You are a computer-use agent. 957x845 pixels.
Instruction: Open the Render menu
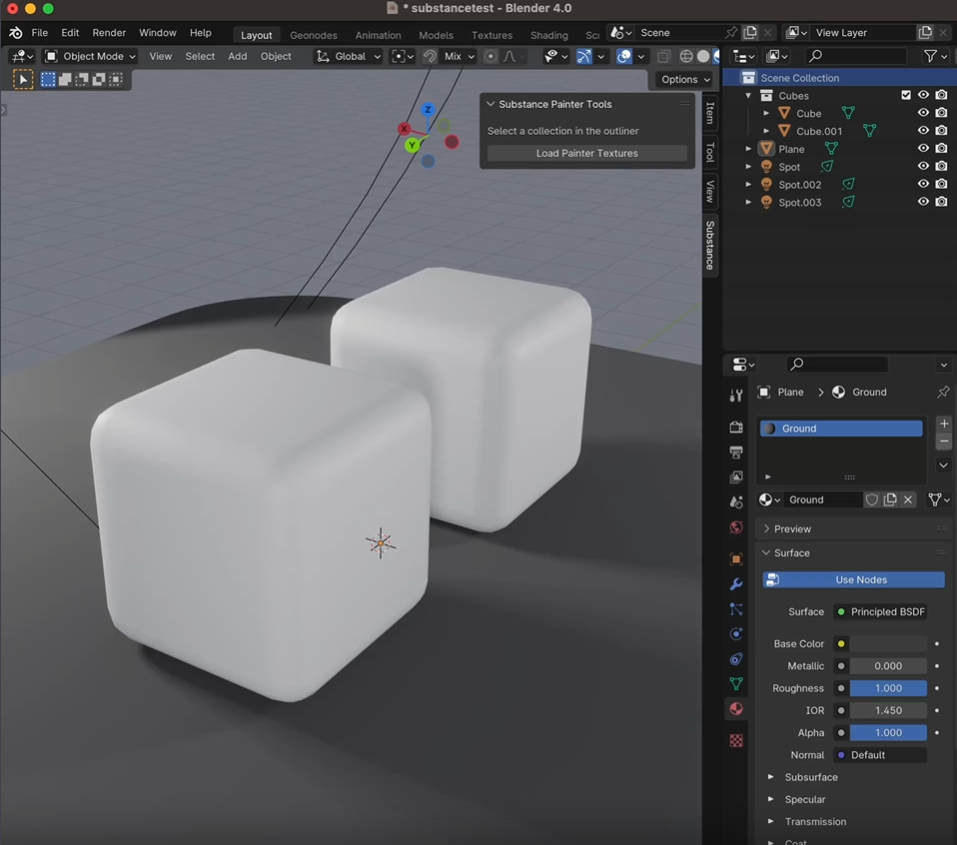(x=109, y=32)
